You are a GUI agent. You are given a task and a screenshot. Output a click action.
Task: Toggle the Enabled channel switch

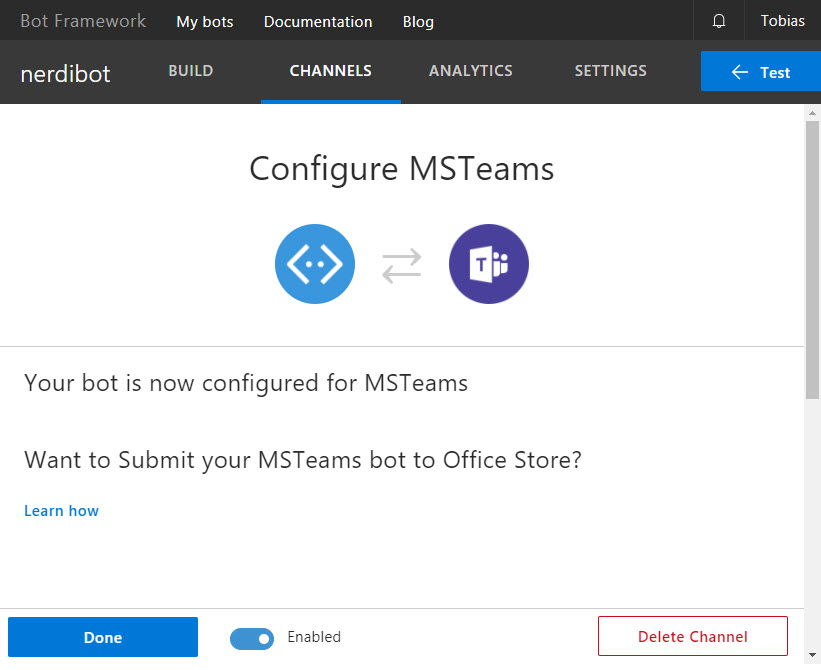(x=252, y=639)
